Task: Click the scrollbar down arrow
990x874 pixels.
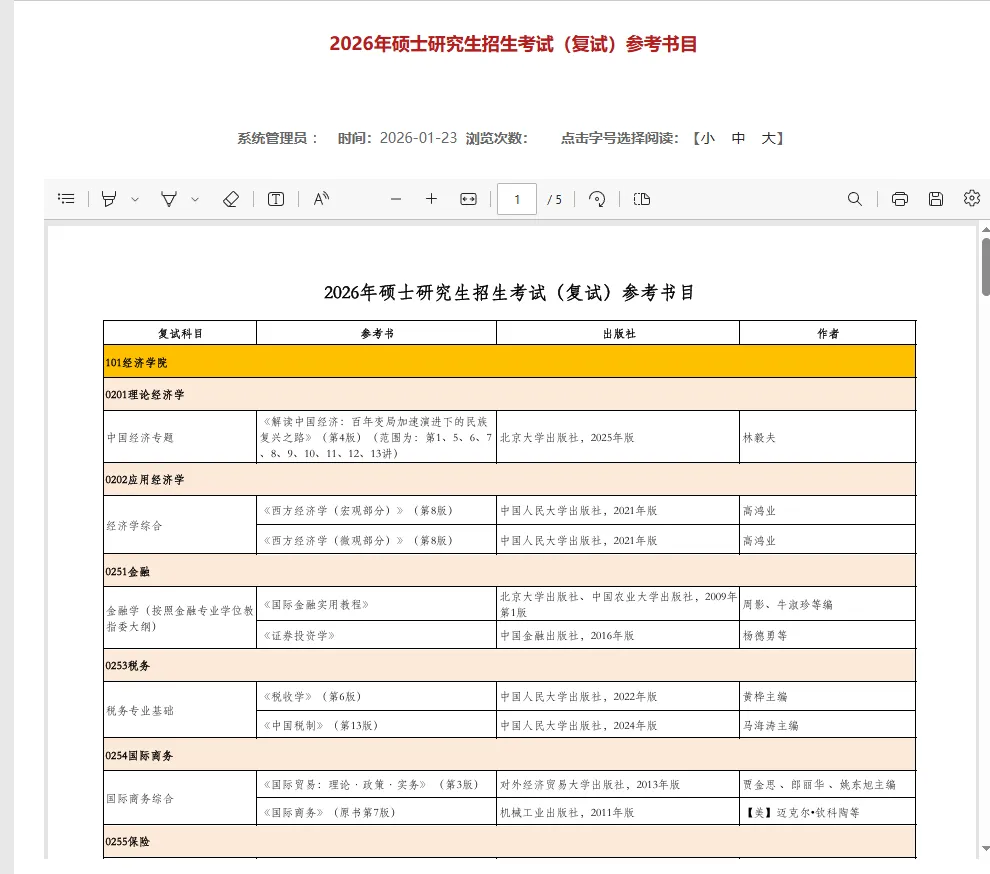Action: [986, 848]
